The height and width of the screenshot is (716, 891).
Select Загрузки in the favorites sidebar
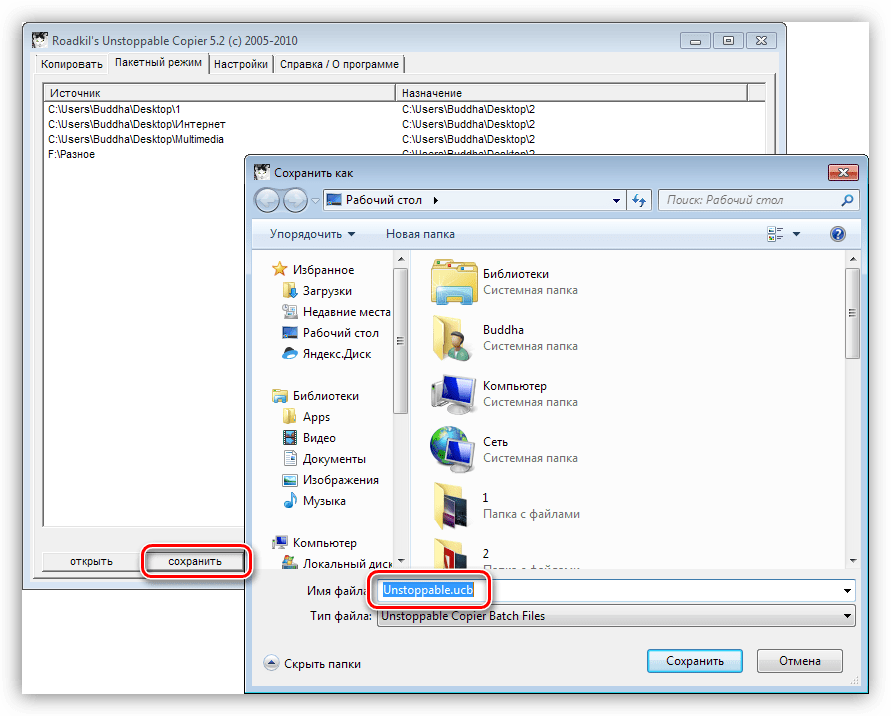pos(327,291)
